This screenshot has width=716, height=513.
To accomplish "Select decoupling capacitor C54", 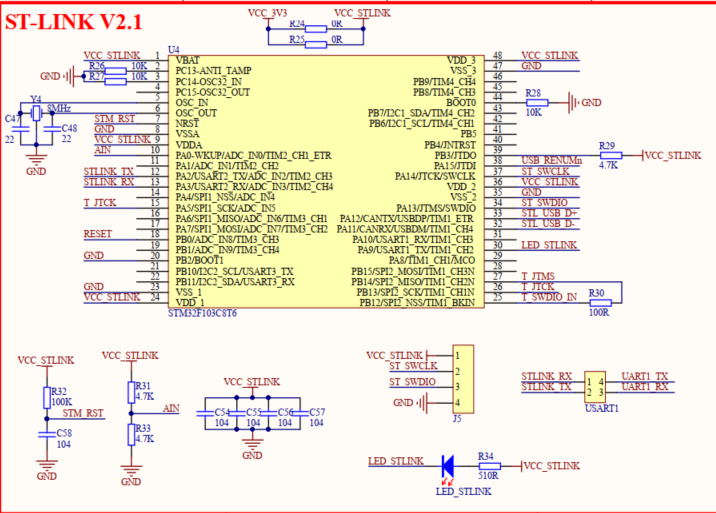I will pyautogui.click(x=205, y=413).
